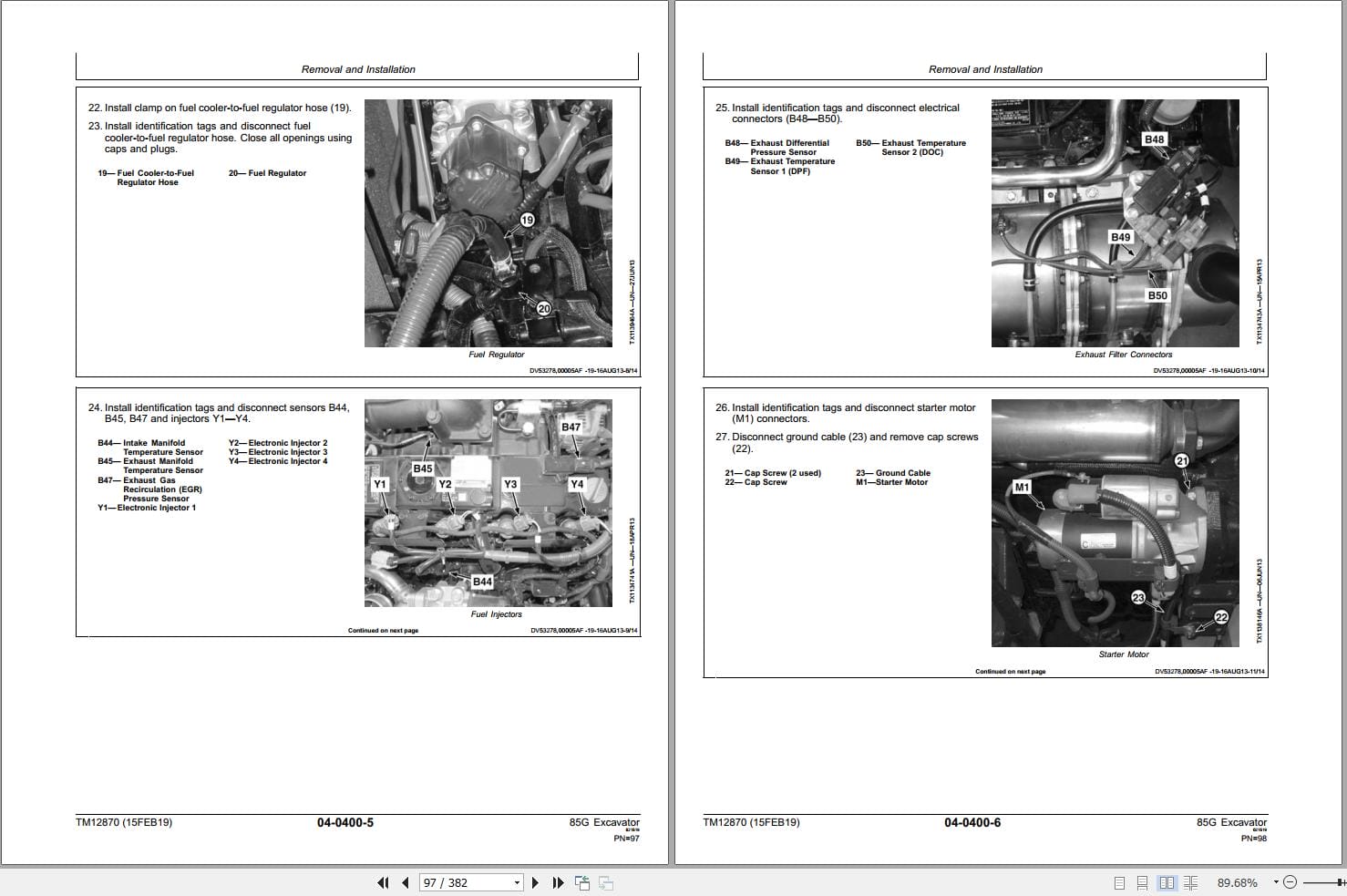Toggle the two-page facing layout
The width and height of the screenshot is (1347, 896).
tap(1167, 882)
